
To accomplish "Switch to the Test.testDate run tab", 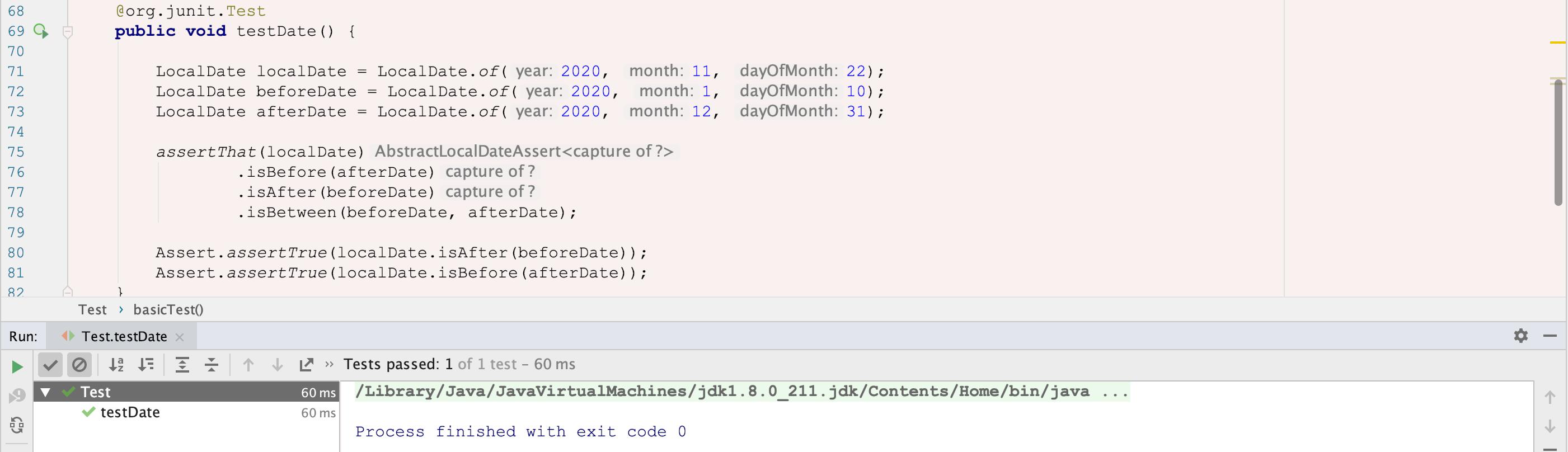I will click(124, 336).
